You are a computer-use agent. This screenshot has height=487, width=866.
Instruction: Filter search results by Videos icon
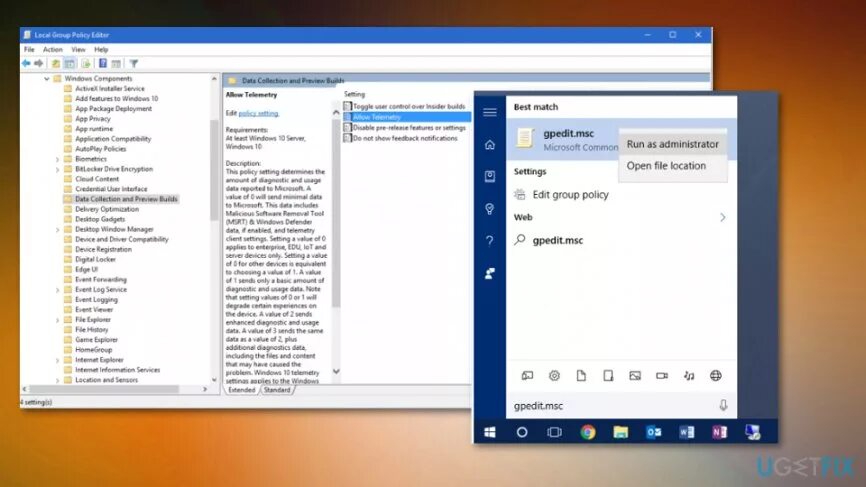click(662, 375)
